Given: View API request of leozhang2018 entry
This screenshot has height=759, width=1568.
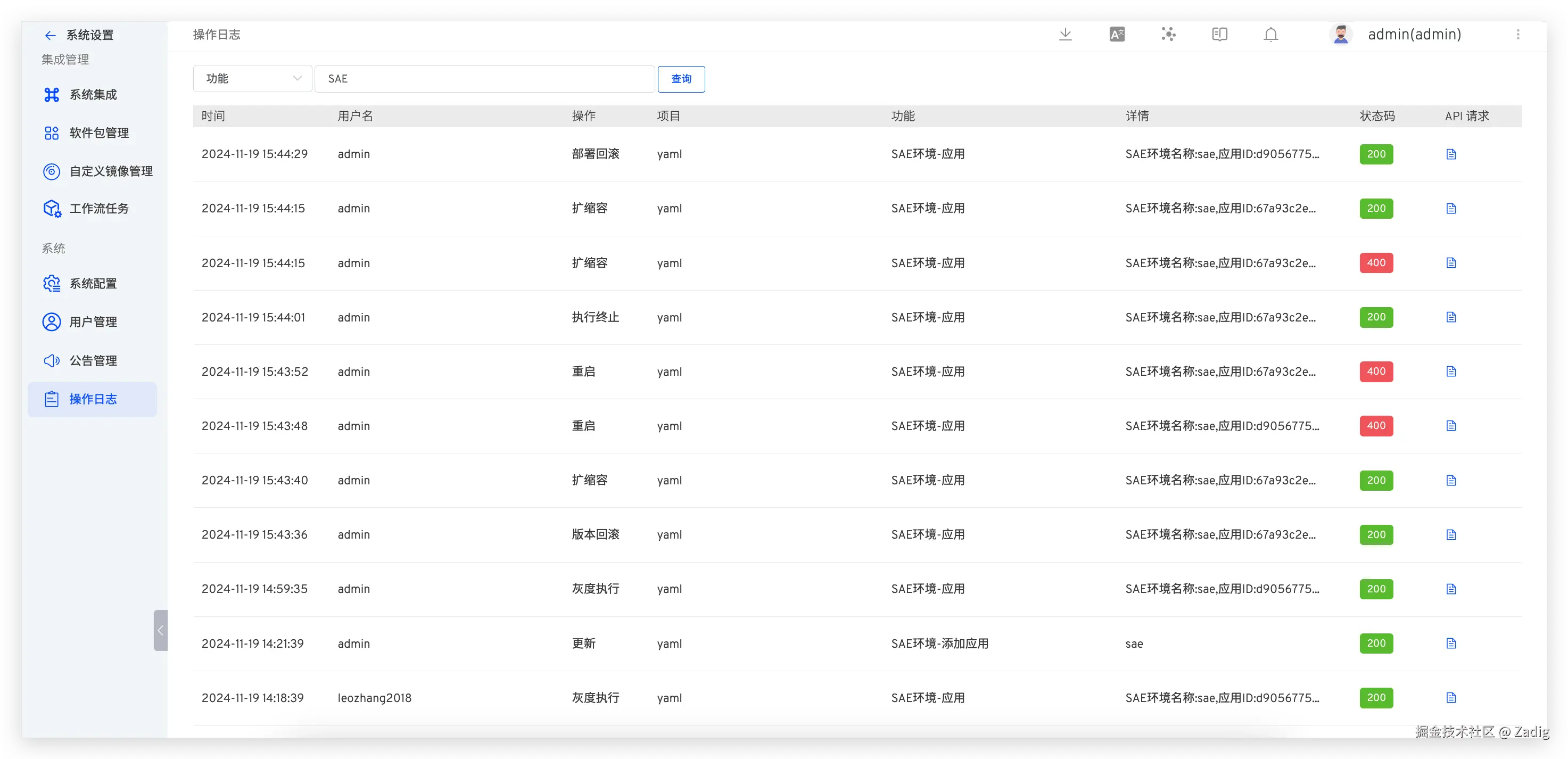Looking at the screenshot, I should pyautogui.click(x=1451, y=698).
